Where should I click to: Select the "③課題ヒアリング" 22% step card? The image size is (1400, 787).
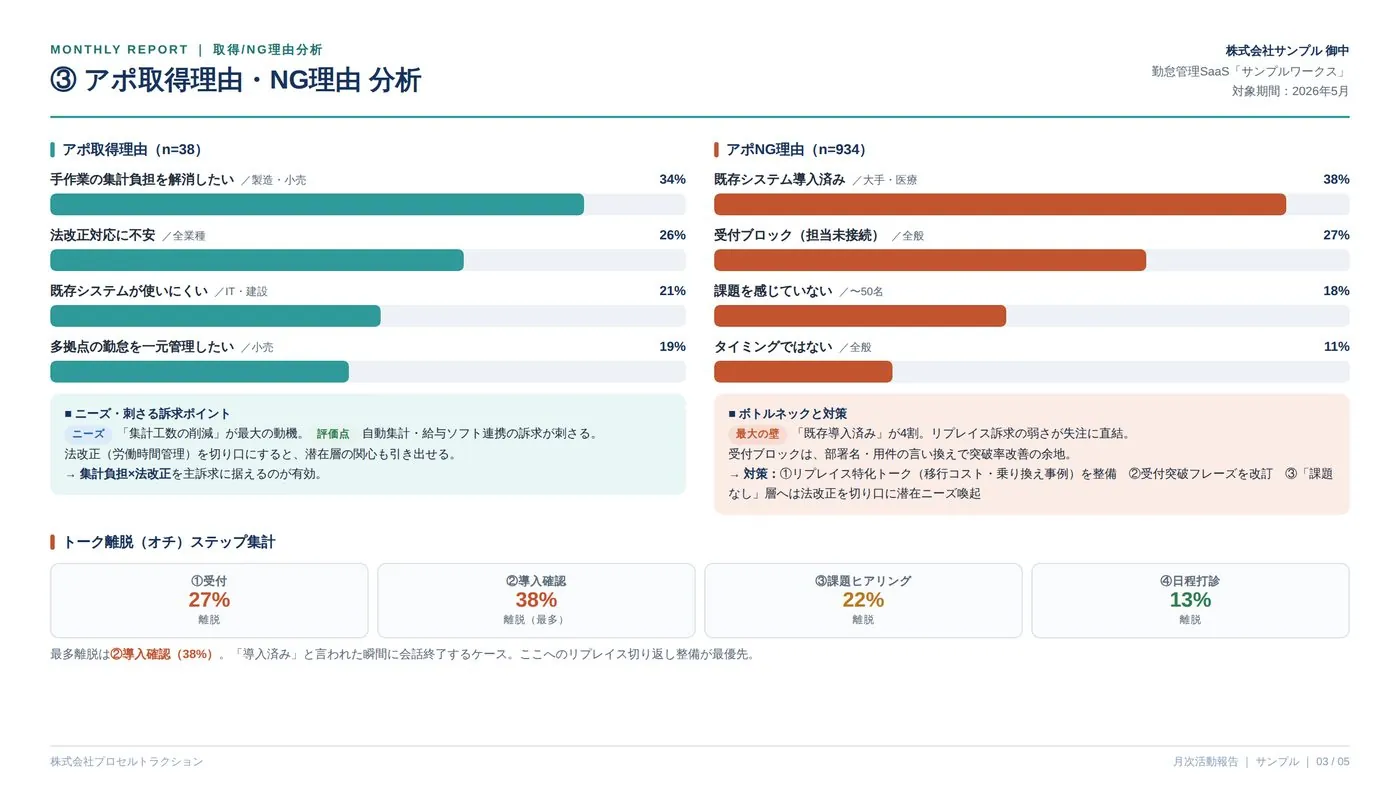(863, 600)
